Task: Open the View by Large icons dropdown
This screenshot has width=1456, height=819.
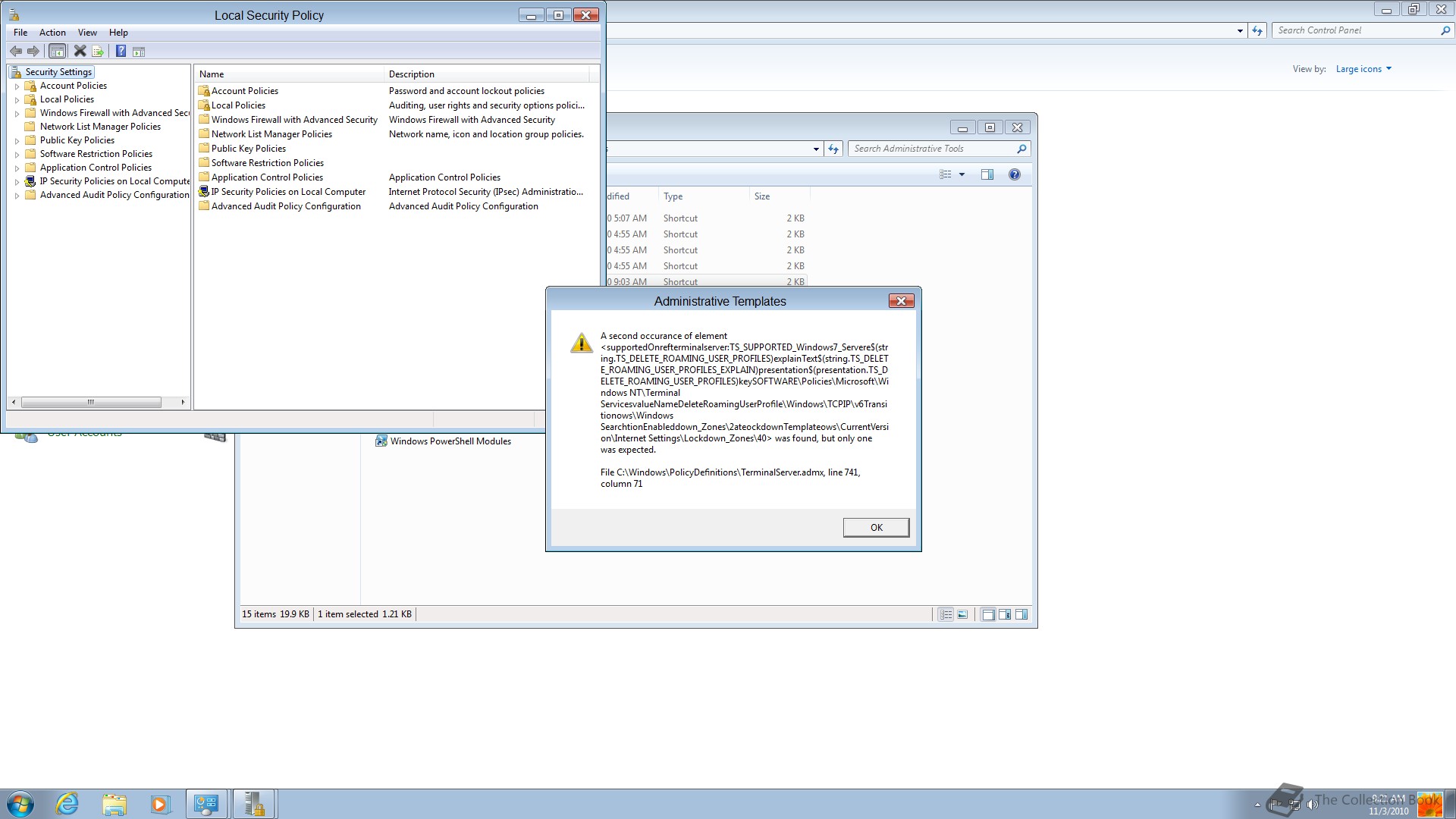Action: [x=1363, y=69]
